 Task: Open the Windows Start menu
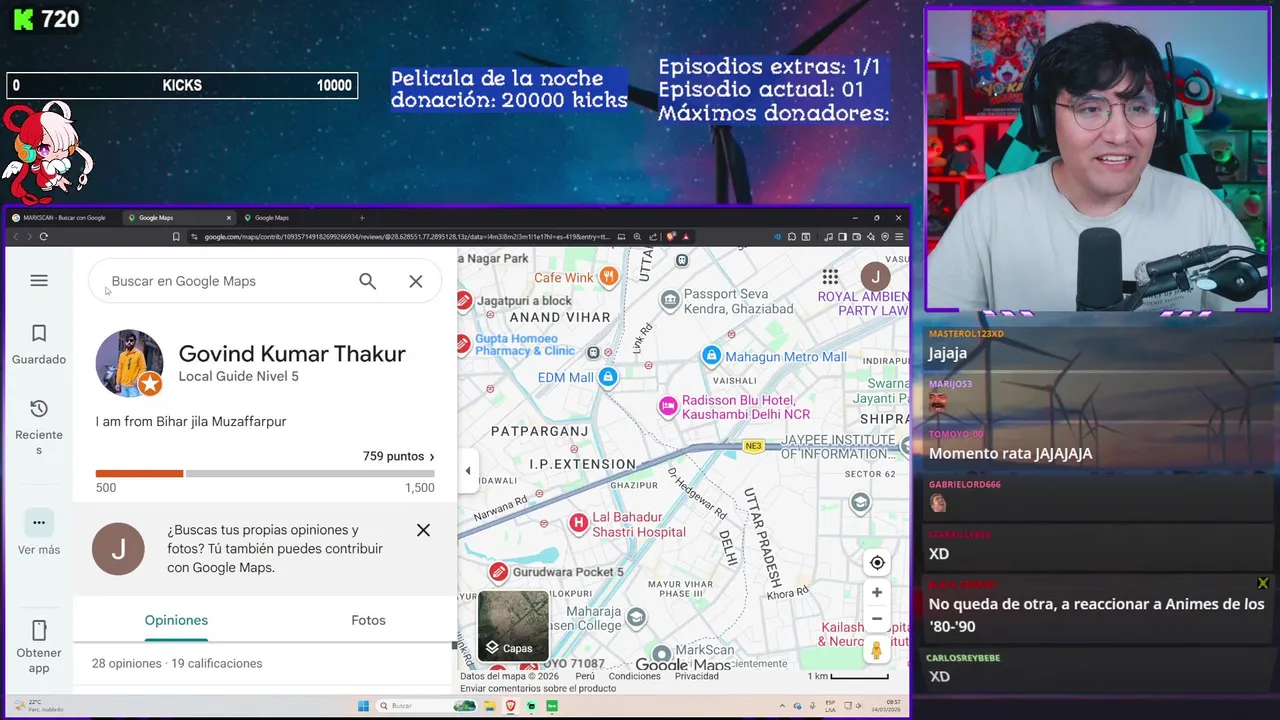tap(363, 706)
